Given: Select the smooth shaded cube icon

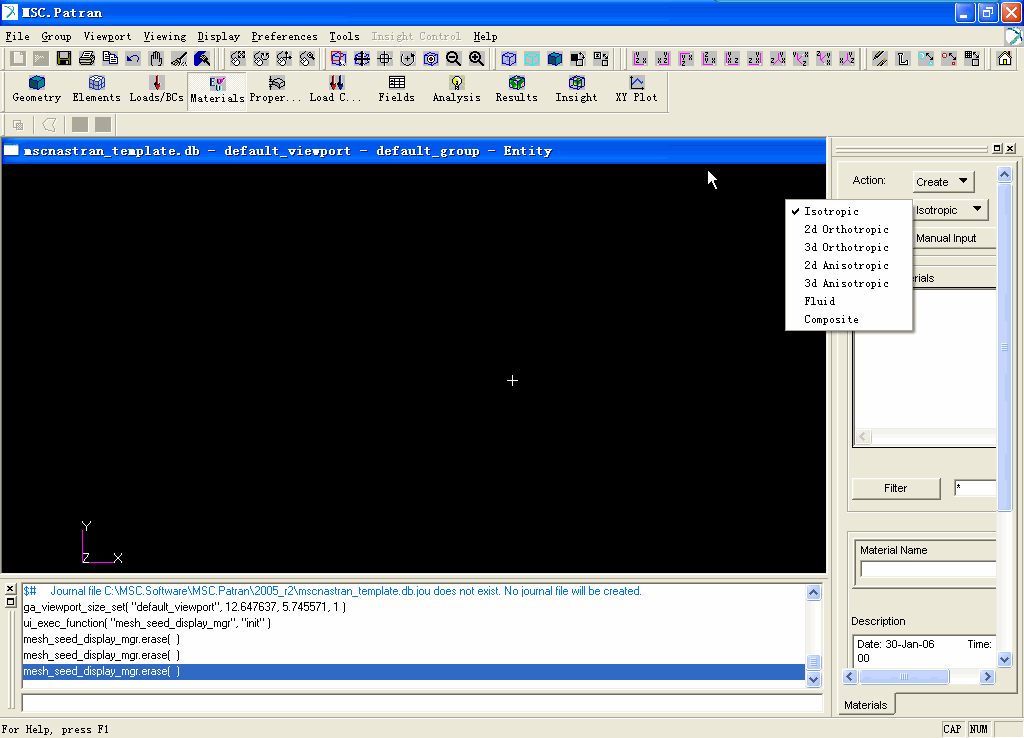Looking at the screenshot, I should coord(555,59).
